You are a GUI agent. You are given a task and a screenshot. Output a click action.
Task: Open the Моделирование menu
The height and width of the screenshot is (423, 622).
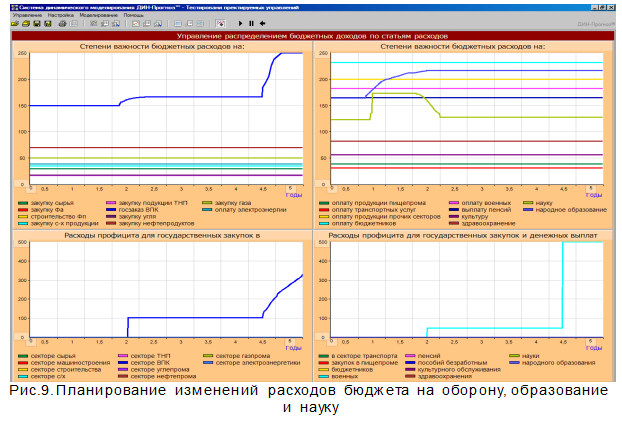click(x=96, y=15)
